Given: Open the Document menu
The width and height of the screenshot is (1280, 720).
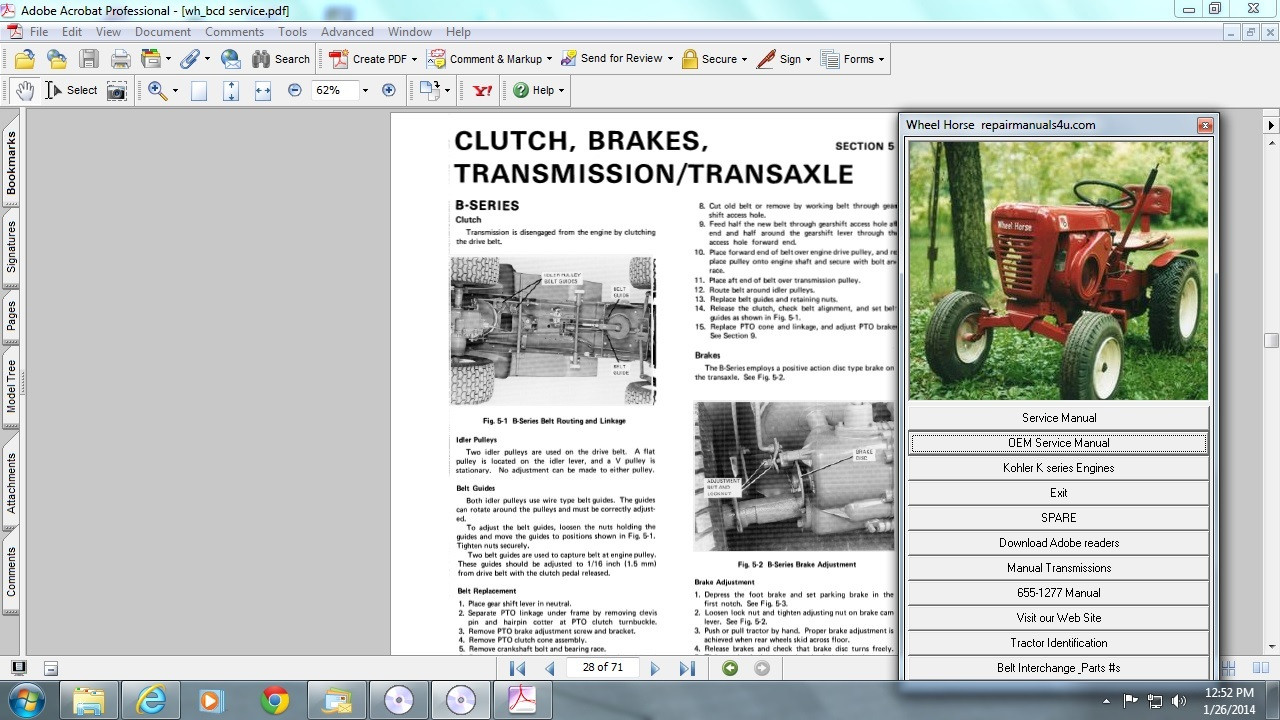Looking at the screenshot, I should point(163,32).
